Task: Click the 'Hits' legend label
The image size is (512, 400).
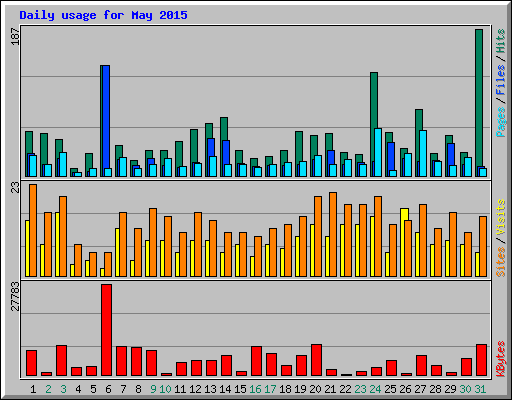Action: point(501,41)
